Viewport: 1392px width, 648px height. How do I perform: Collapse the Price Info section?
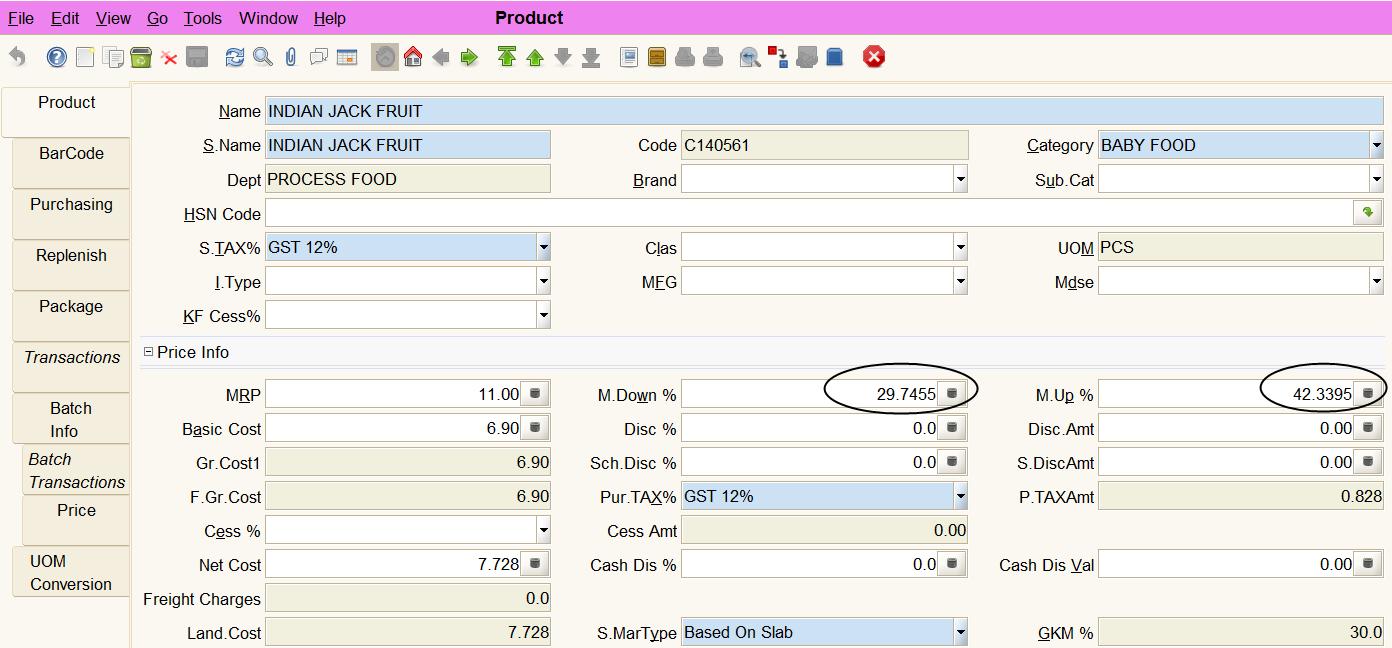pos(149,352)
